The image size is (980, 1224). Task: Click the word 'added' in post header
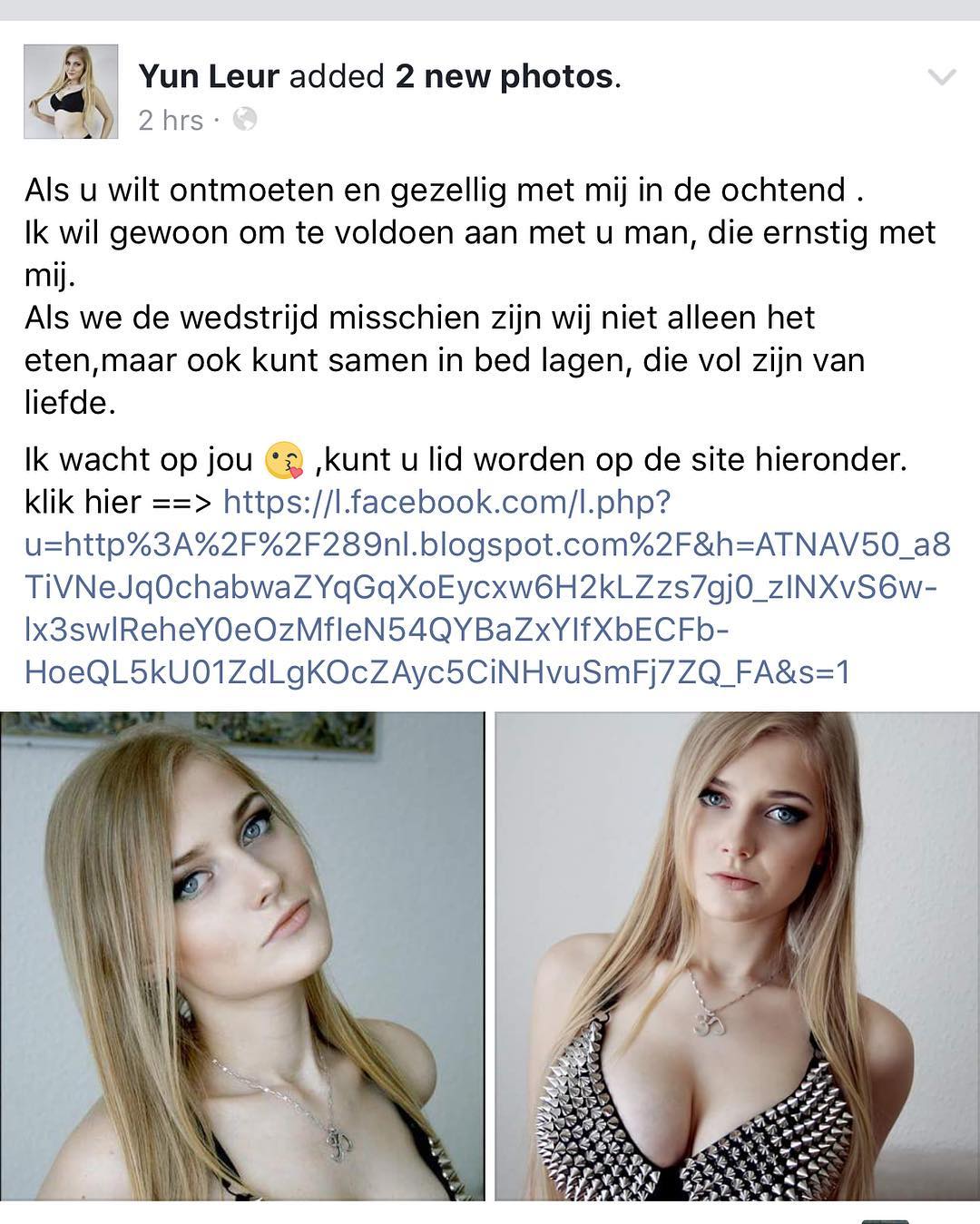pyautogui.click(x=337, y=77)
